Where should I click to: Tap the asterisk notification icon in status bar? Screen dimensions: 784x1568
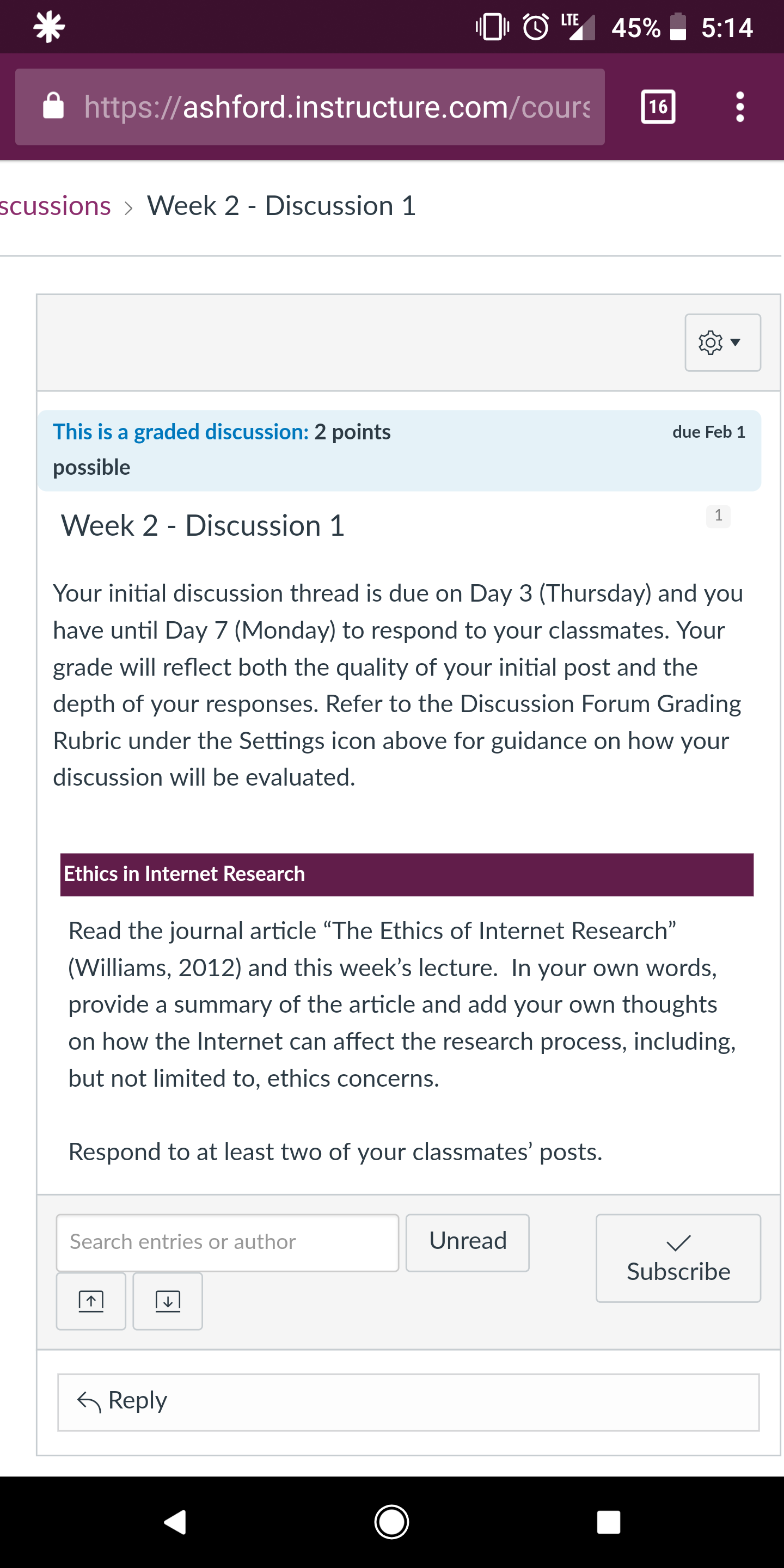[50, 27]
